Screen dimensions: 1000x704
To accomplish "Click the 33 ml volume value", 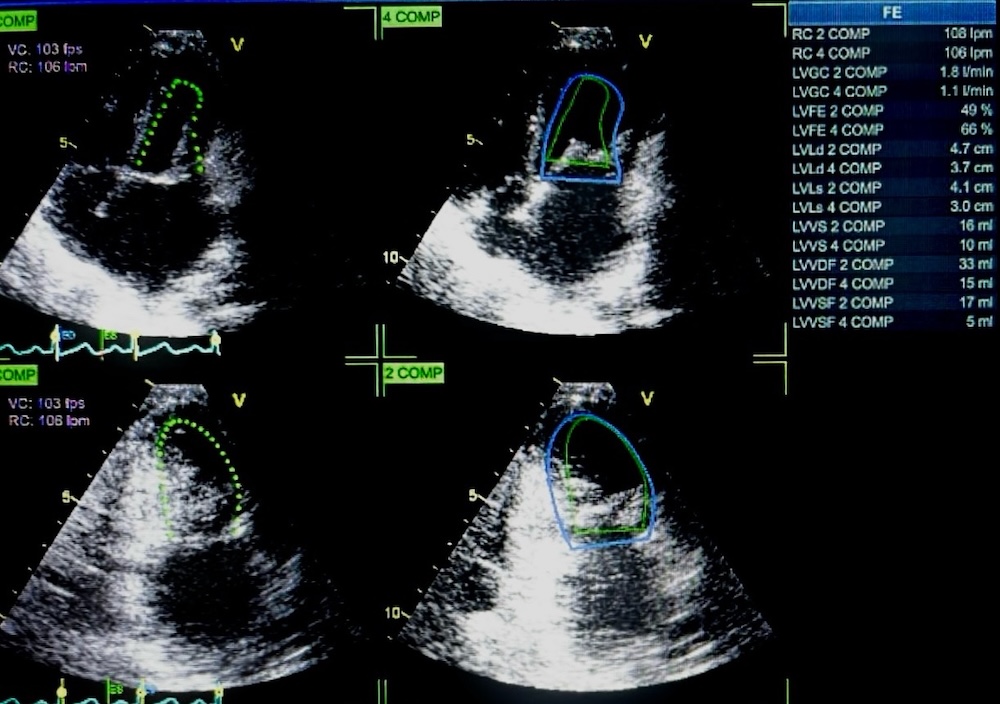I will coord(976,264).
